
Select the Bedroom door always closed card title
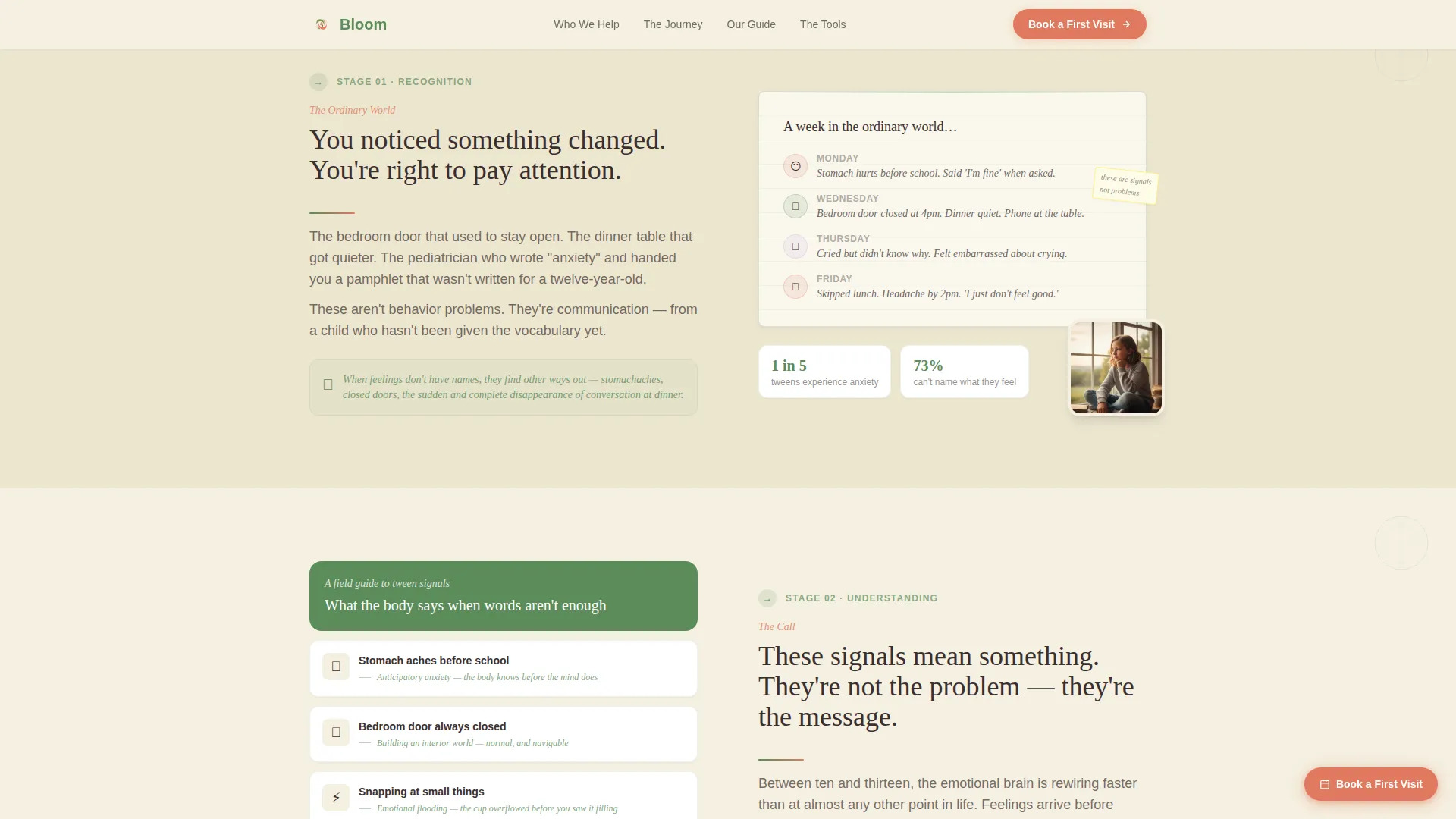(x=432, y=726)
